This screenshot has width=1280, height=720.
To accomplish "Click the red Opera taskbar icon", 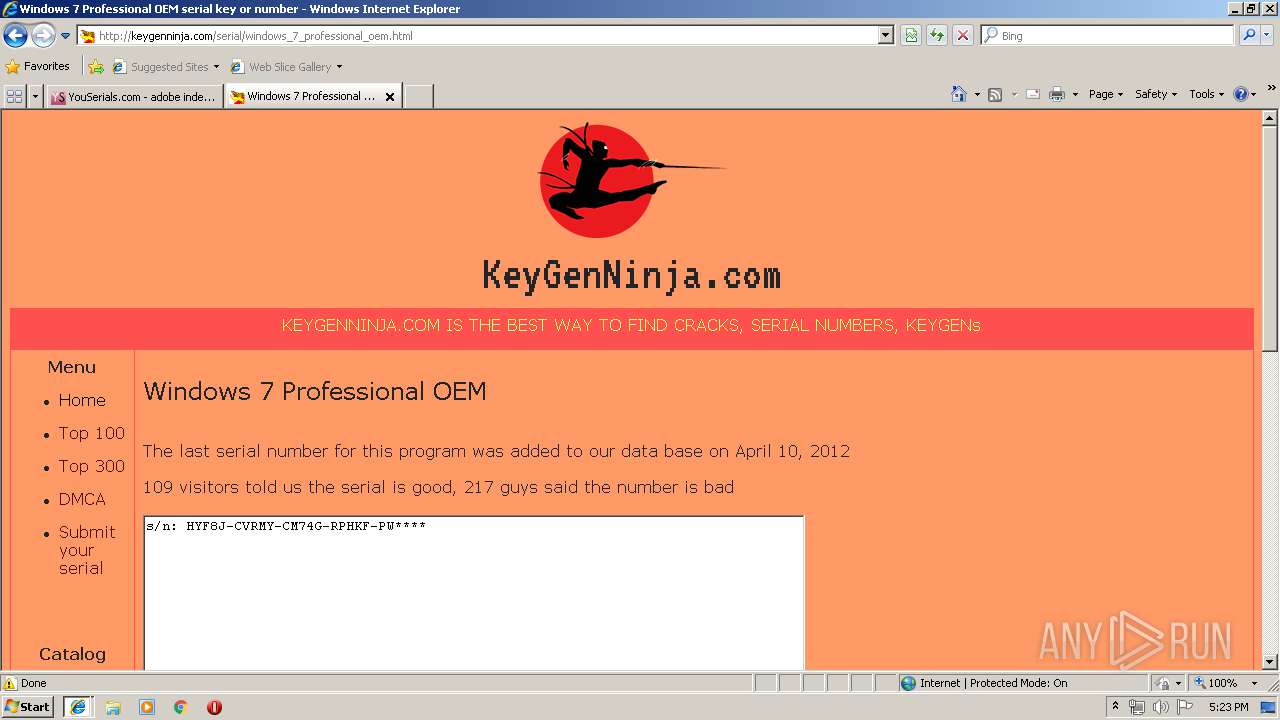I will click(x=214, y=707).
